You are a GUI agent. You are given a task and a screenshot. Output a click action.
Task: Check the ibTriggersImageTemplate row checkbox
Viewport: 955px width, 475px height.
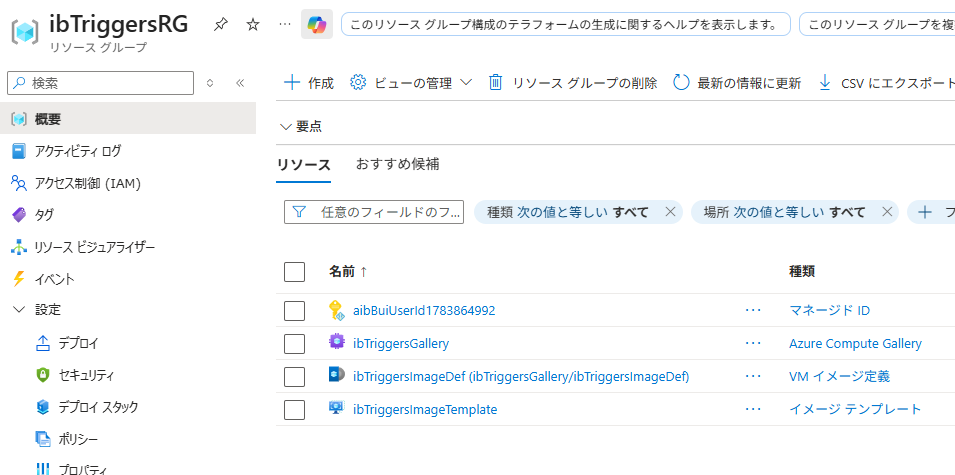point(294,409)
